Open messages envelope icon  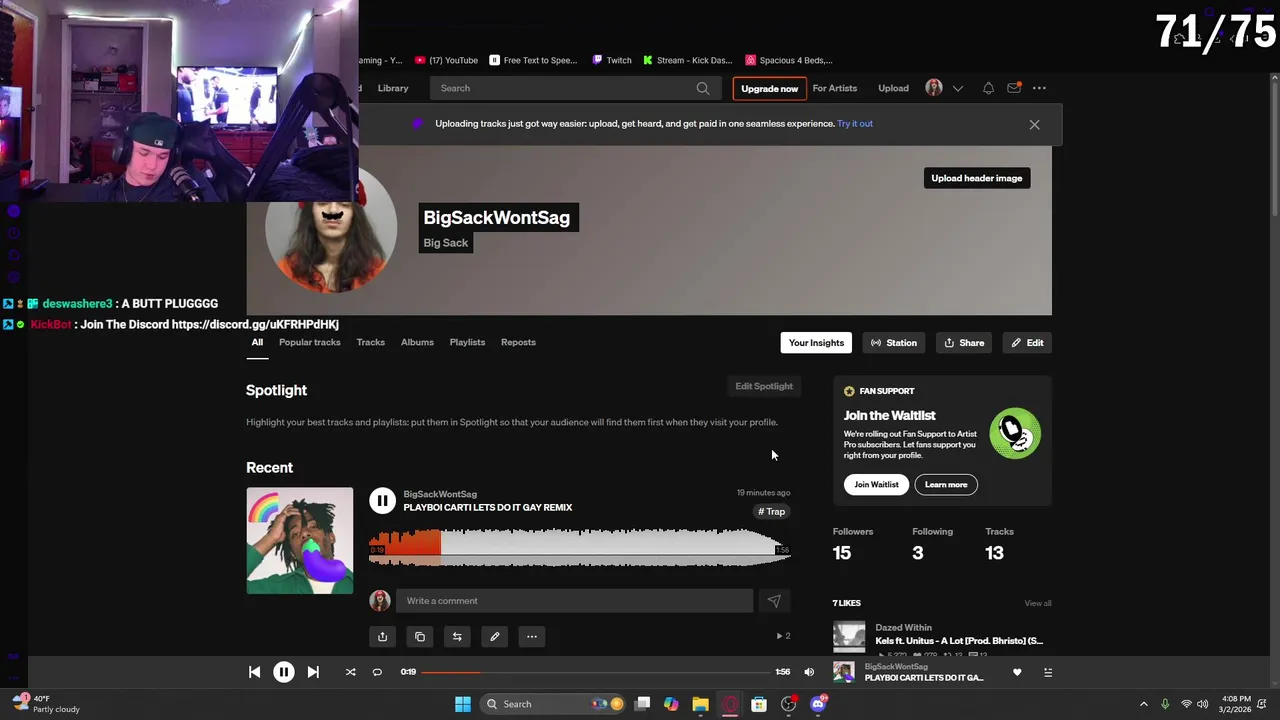(1014, 88)
